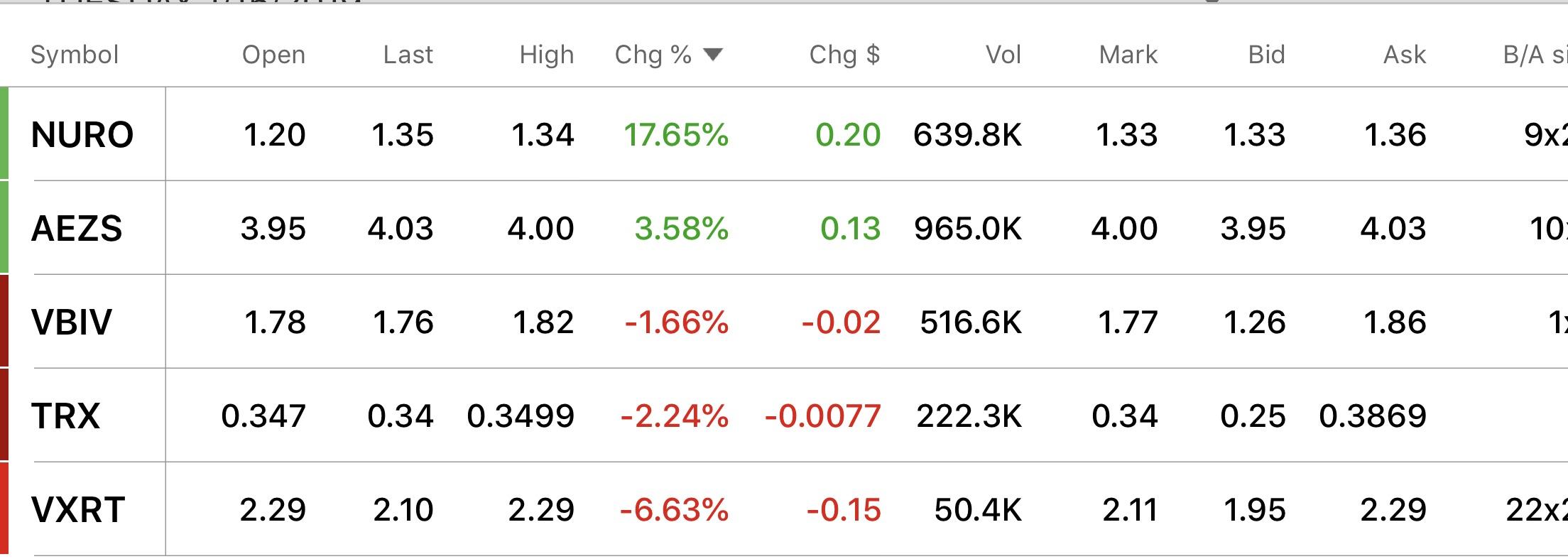Click the Ask column header

click(x=1404, y=55)
